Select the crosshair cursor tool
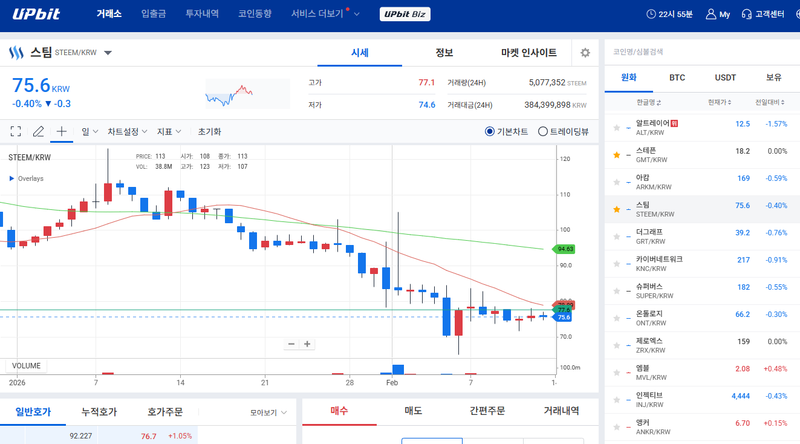This screenshot has width=800, height=444. coord(62,131)
